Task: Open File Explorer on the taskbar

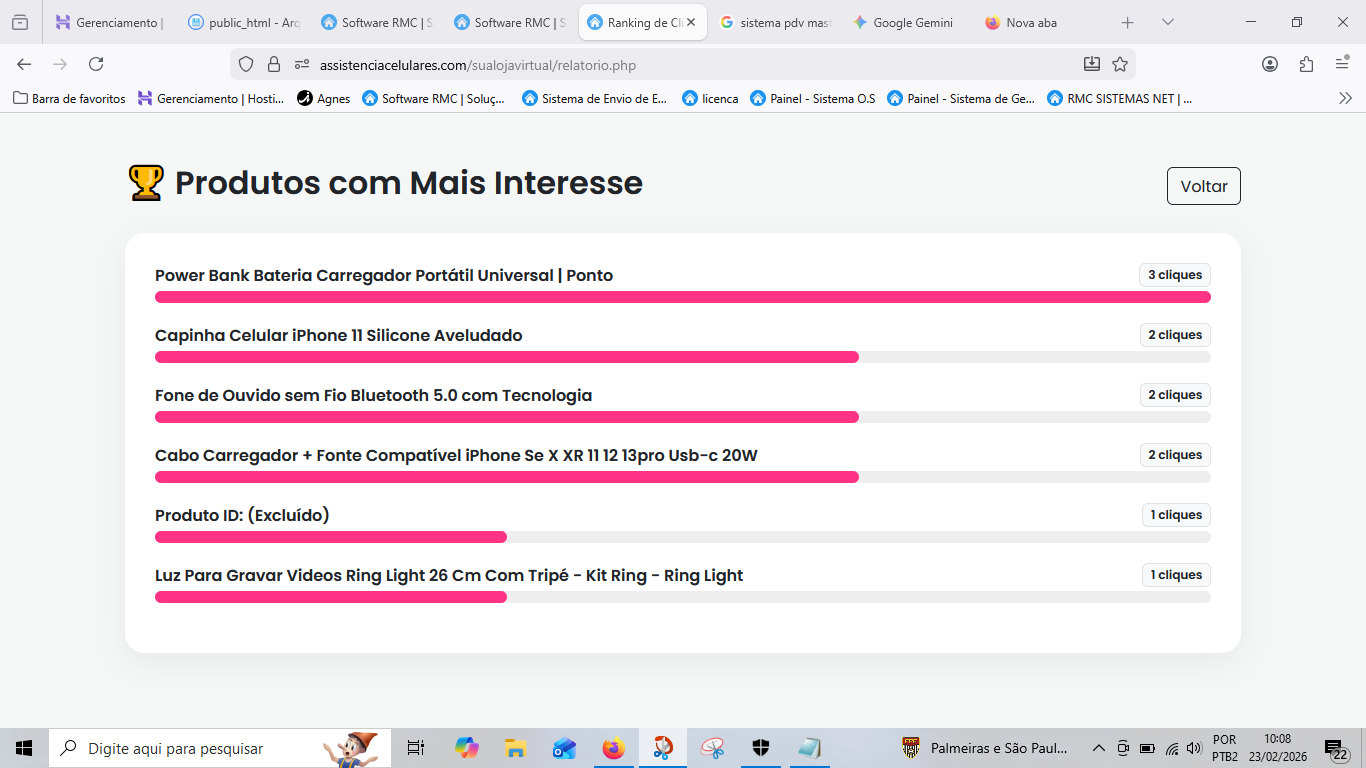Action: (x=514, y=747)
